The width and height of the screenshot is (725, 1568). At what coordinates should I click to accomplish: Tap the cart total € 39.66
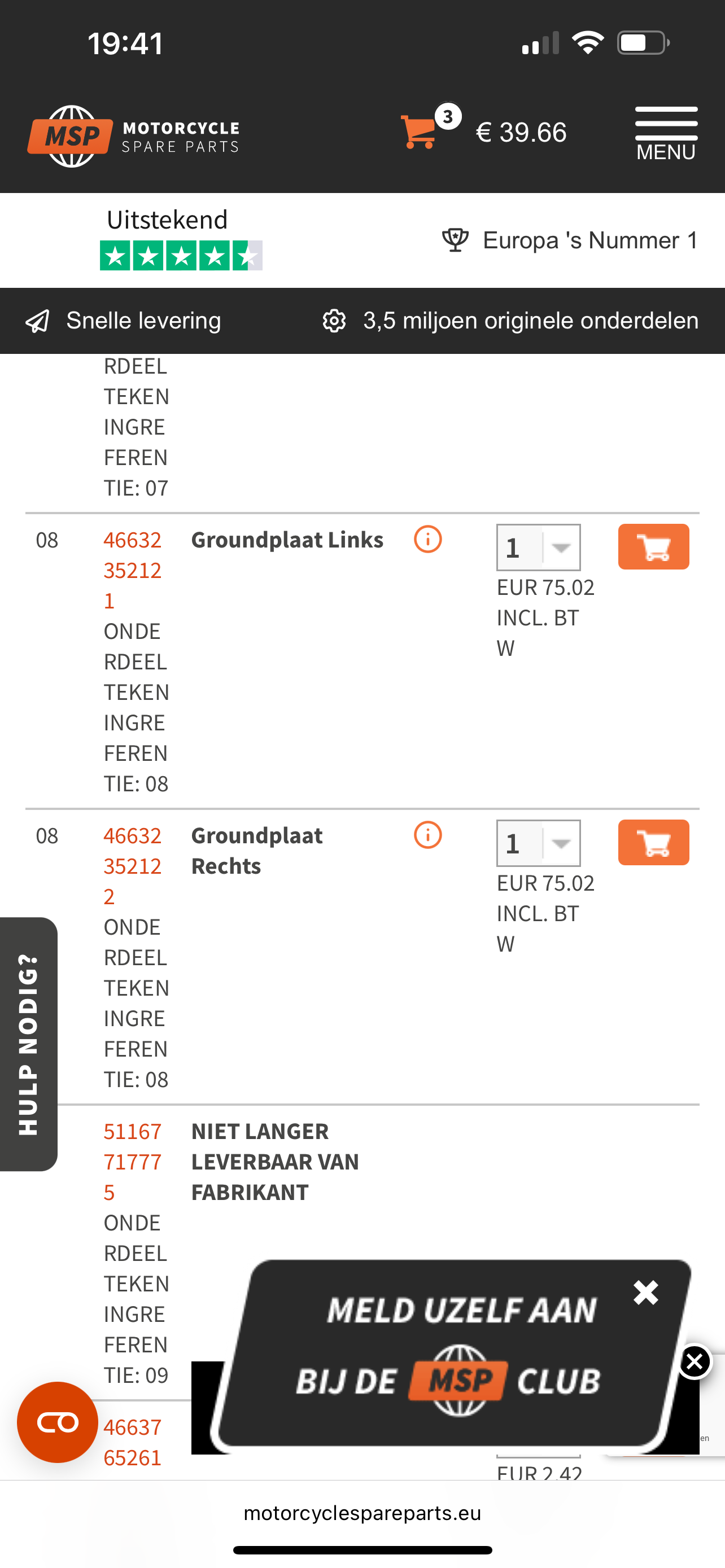pyautogui.click(x=521, y=133)
